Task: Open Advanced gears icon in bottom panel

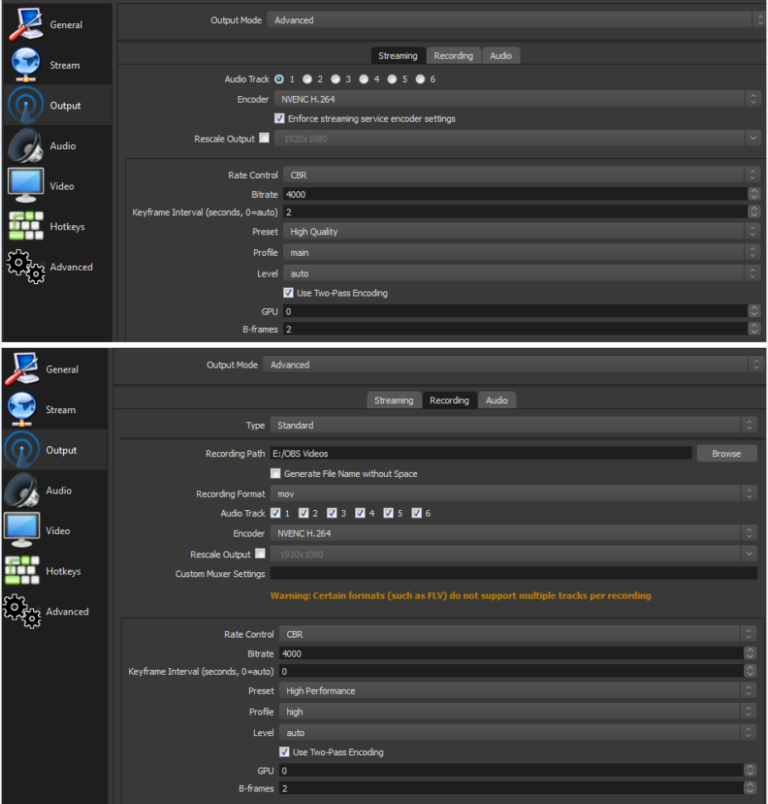Action: click(x=22, y=611)
